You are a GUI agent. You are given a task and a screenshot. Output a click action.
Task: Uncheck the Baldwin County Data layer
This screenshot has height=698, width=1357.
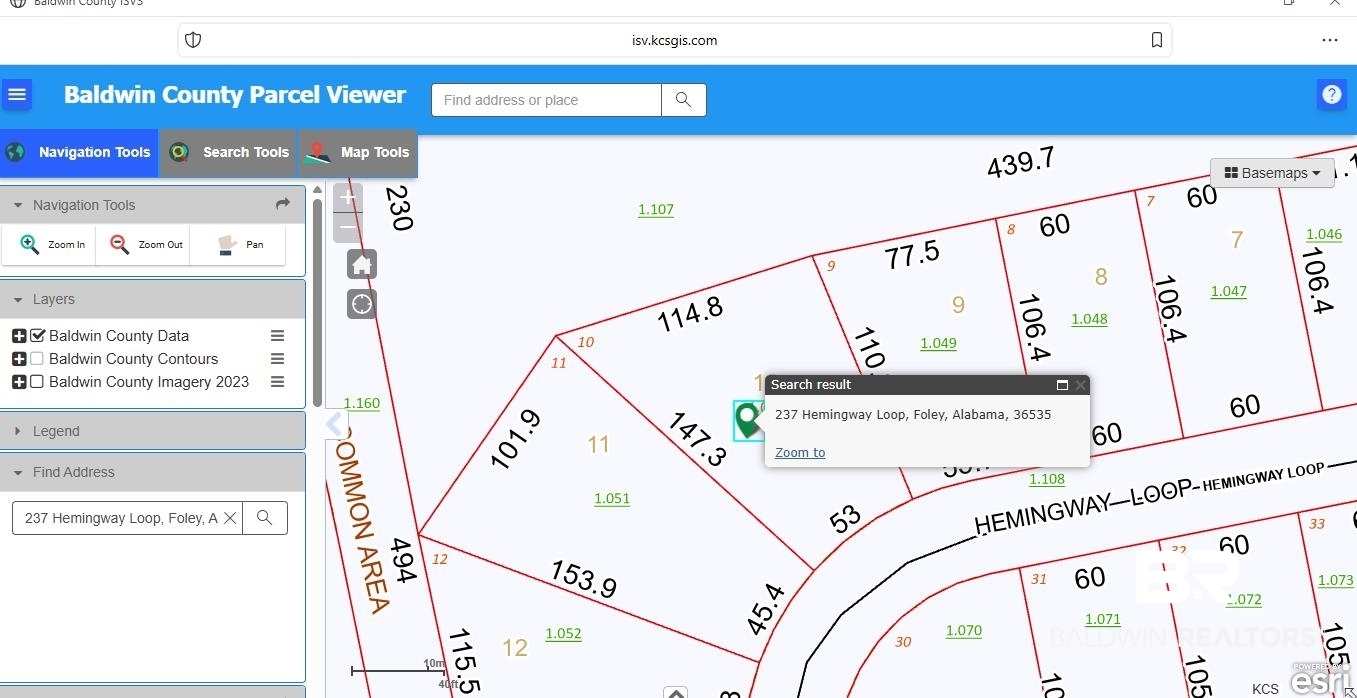(x=38, y=336)
